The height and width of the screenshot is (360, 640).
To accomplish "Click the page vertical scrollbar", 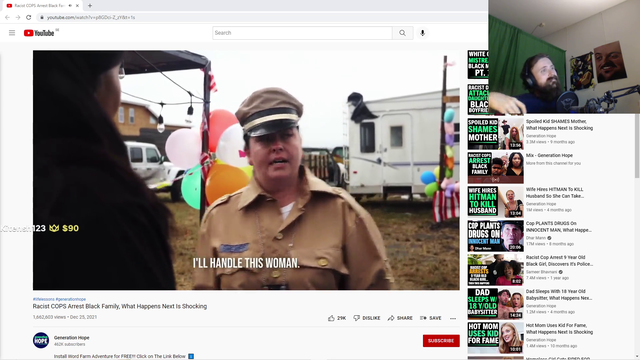I will pos(637,146).
